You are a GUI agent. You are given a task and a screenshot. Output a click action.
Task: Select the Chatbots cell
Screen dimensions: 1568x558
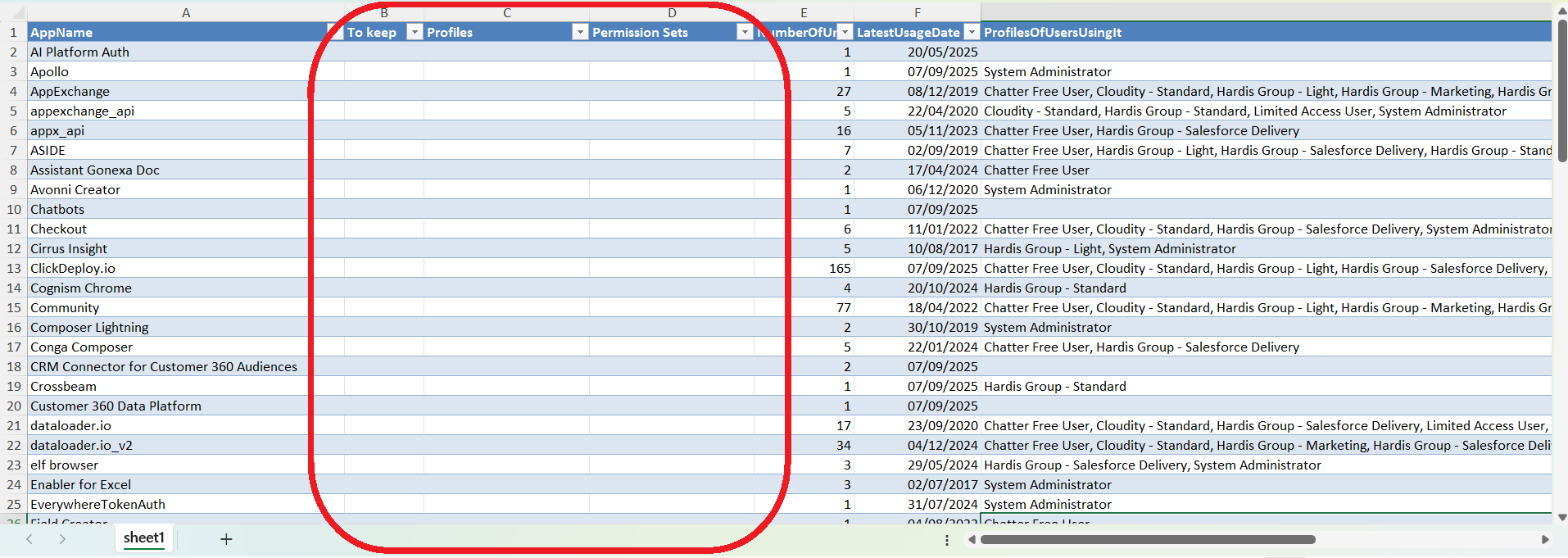186,209
